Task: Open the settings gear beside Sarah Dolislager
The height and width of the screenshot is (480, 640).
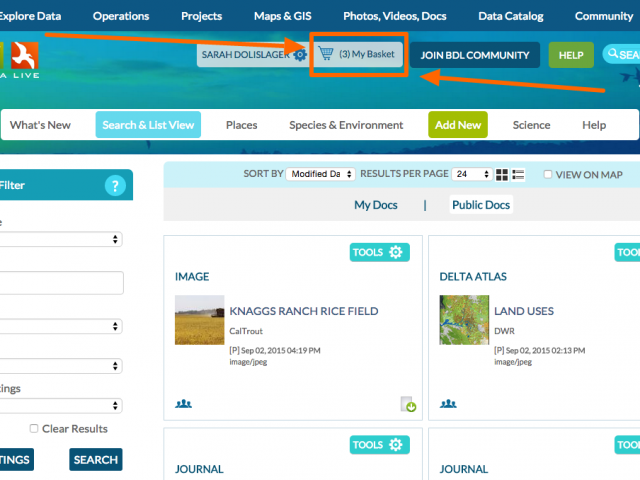Action: (300, 55)
